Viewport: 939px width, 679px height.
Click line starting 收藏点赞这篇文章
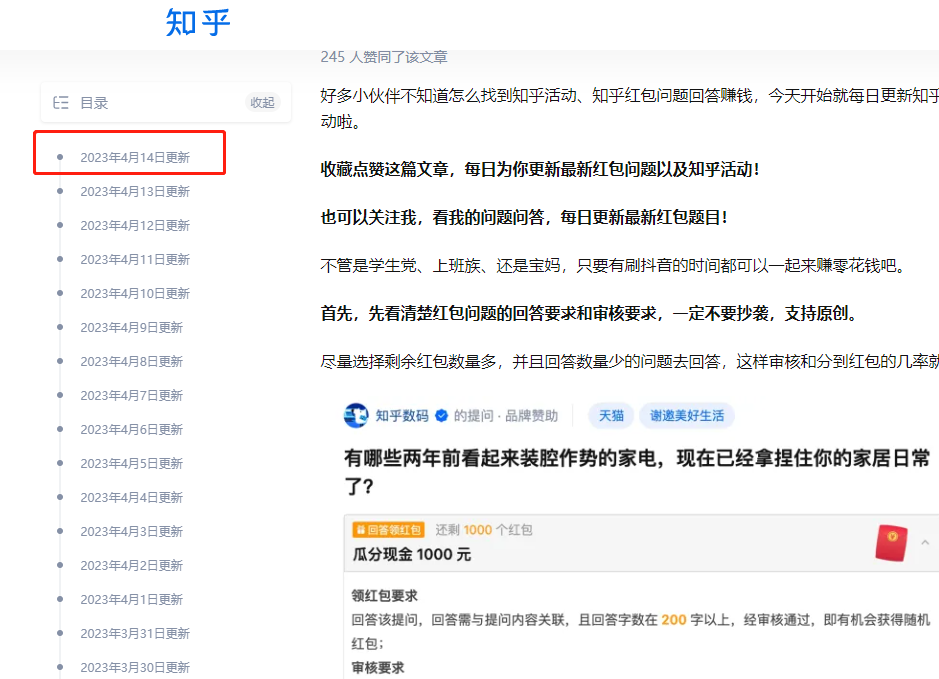(540, 169)
